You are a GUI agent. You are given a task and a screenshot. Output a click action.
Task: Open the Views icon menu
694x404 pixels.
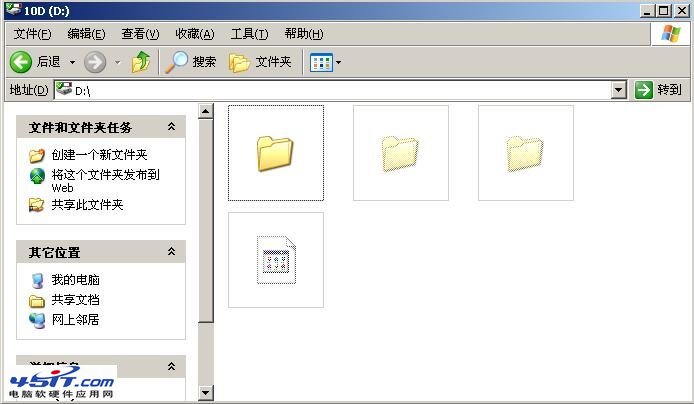coord(326,62)
